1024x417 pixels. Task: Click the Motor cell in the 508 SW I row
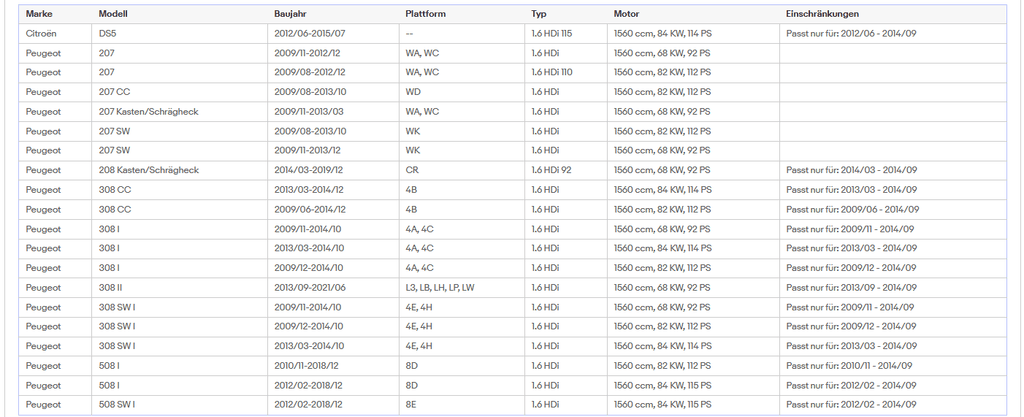[x=694, y=405]
